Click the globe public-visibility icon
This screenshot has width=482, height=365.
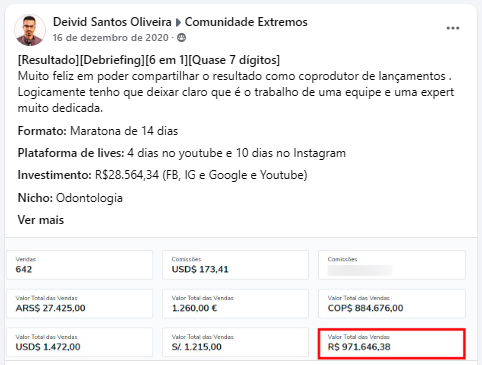(181, 38)
